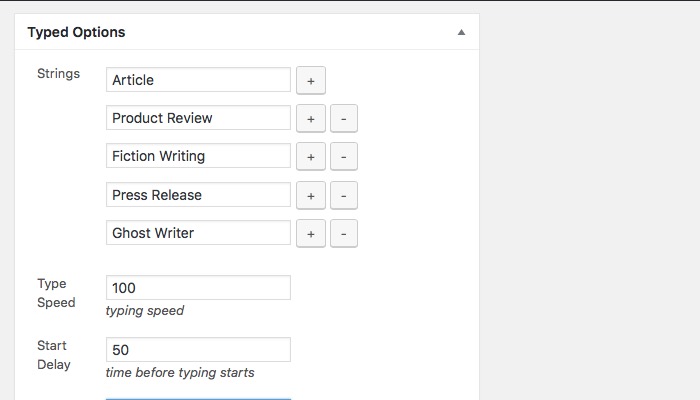Image resolution: width=700 pixels, height=400 pixels.
Task: Click the Start Delay input field
Action: [x=198, y=350]
